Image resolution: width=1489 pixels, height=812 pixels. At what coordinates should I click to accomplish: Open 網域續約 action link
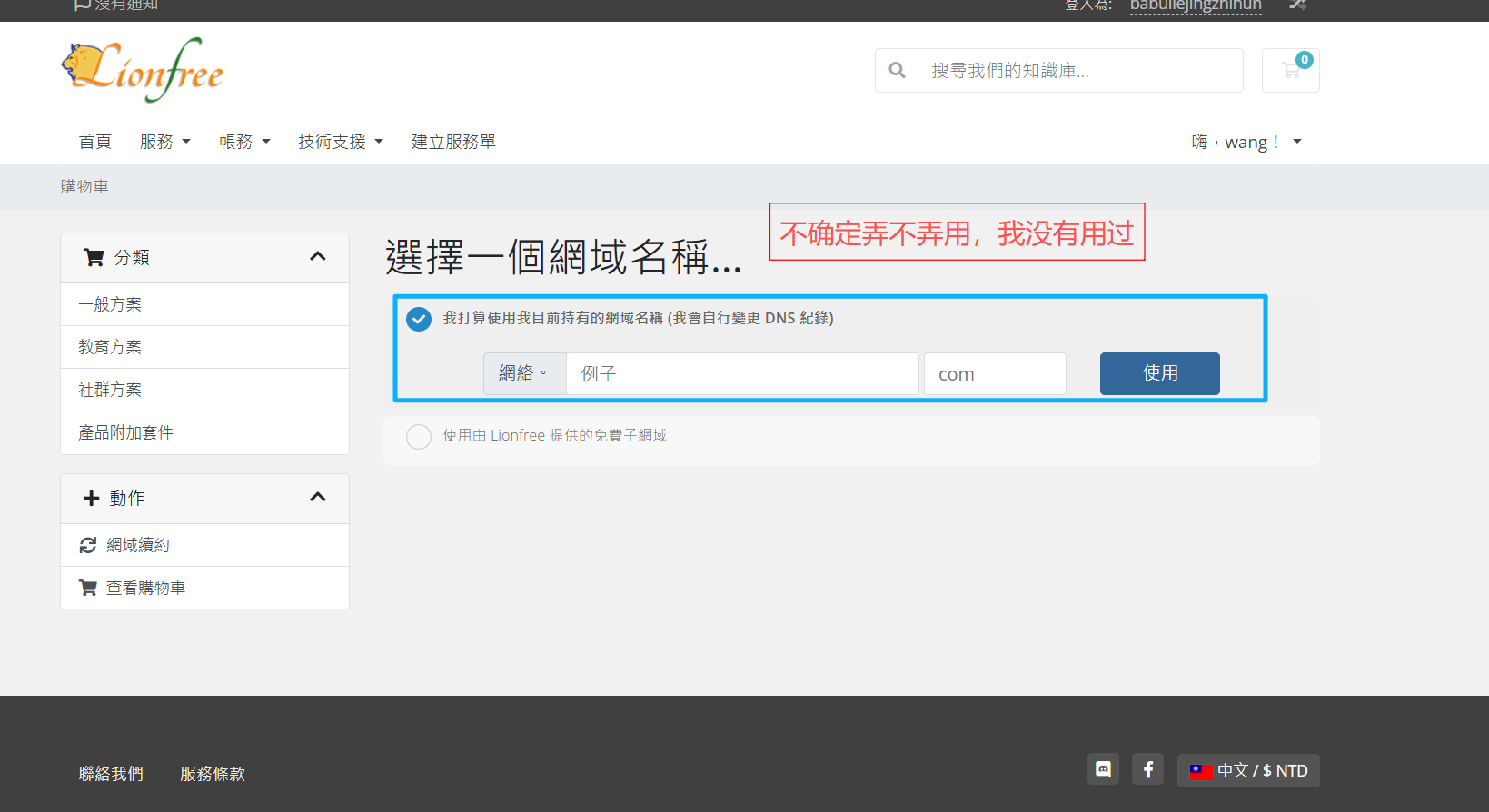pyautogui.click(x=204, y=545)
